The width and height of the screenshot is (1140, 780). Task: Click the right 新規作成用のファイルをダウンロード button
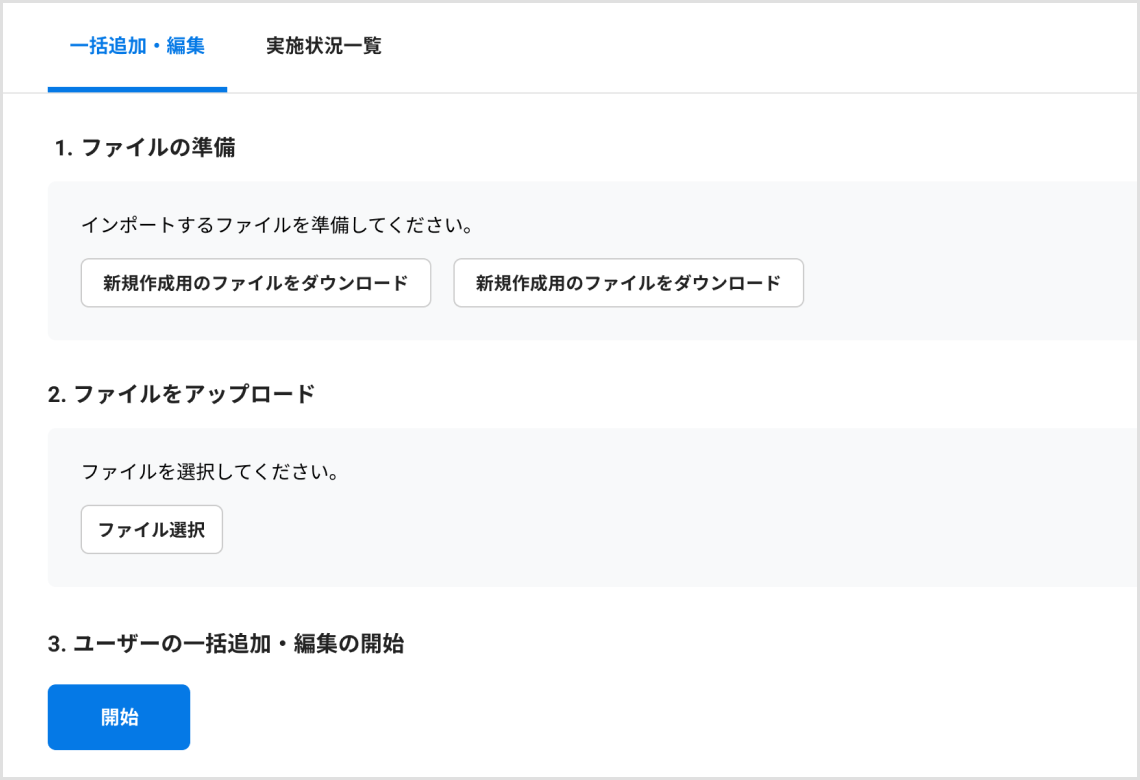[x=628, y=283]
